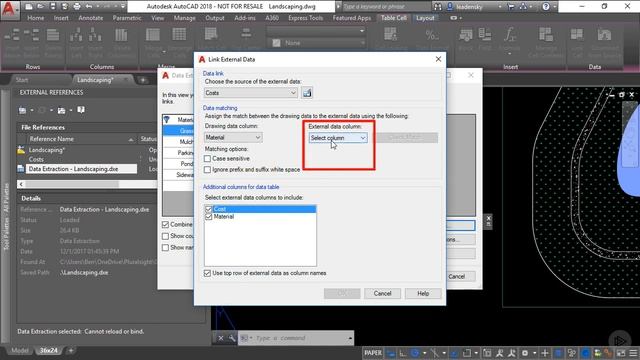640x360 pixels.
Task: Expand the Formula dropdown arrow in ribbon
Action: coord(510,54)
